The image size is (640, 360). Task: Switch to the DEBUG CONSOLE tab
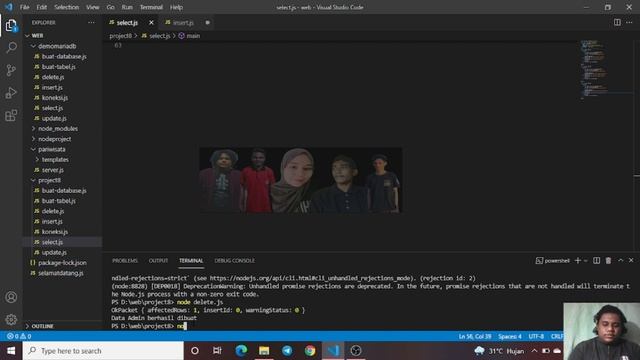(234, 260)
